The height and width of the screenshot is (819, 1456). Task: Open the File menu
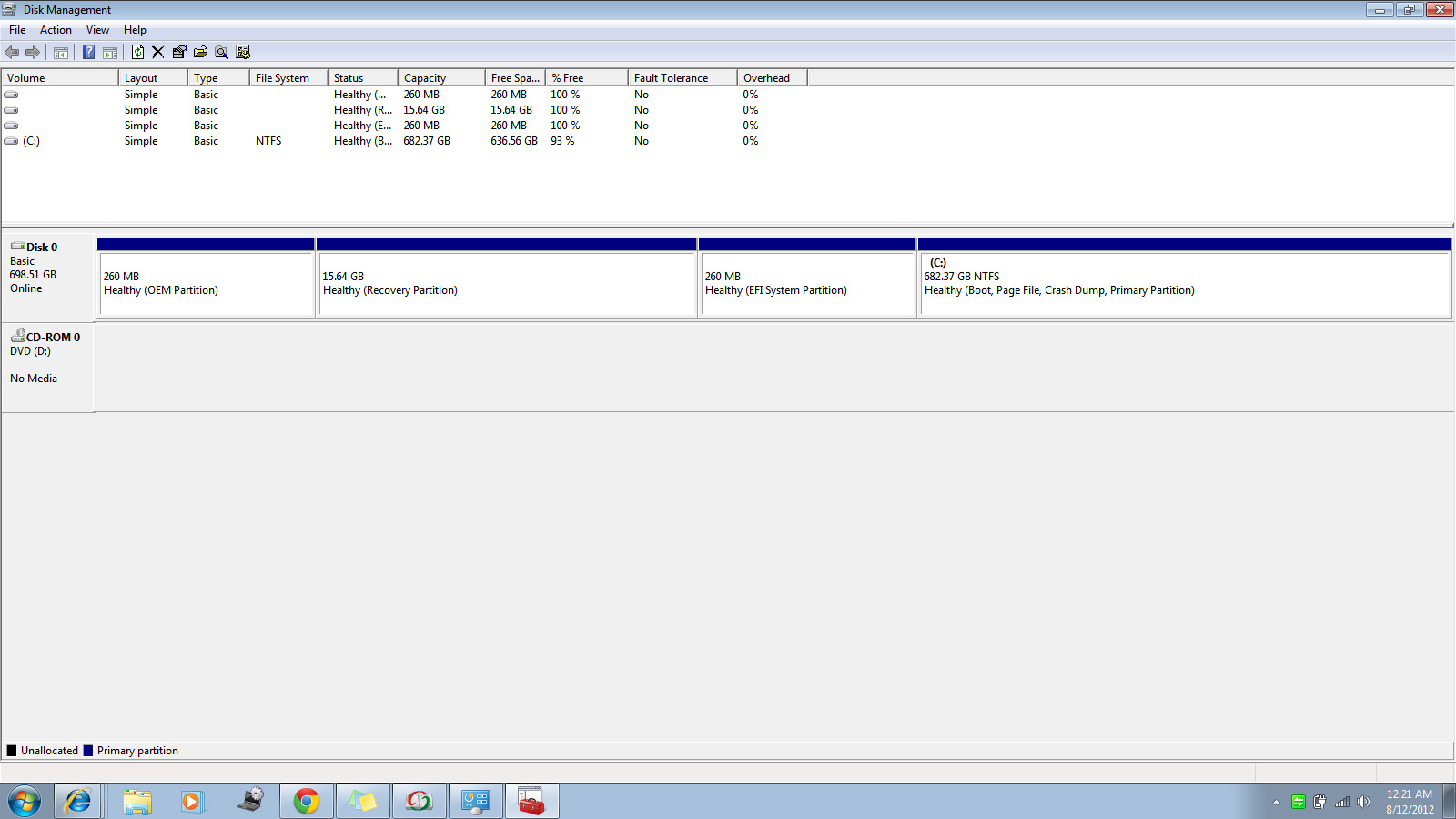tap(17, 30)
